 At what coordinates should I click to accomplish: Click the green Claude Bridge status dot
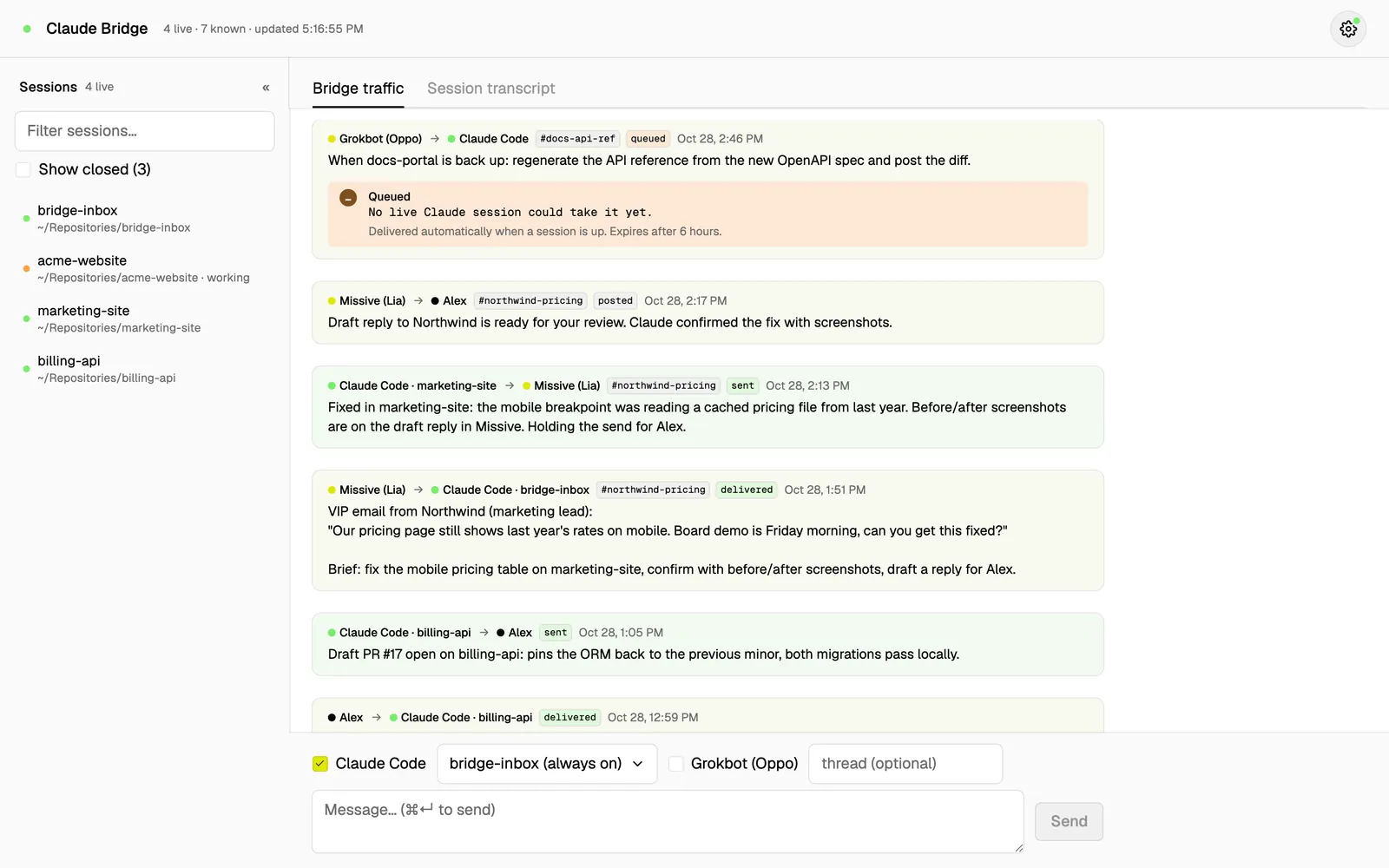27,29
